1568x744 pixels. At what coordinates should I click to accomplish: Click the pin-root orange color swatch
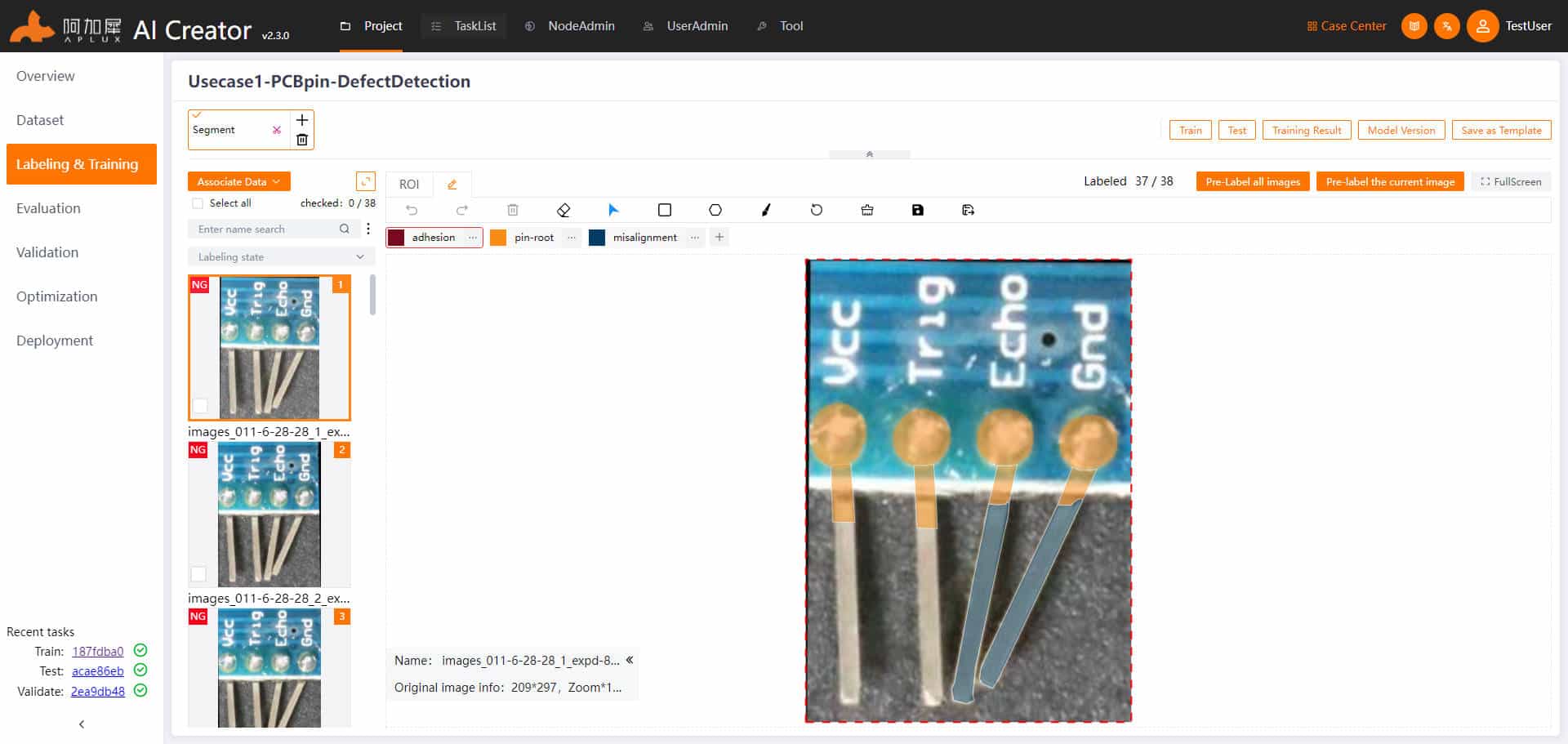(498, 238)
